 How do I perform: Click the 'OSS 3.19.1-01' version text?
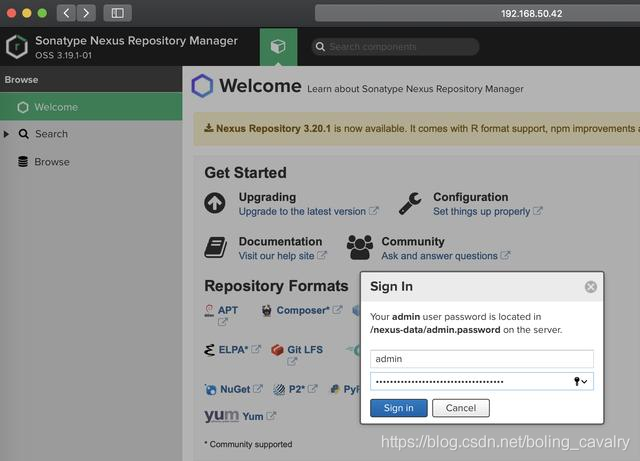(x=63, y=56)
